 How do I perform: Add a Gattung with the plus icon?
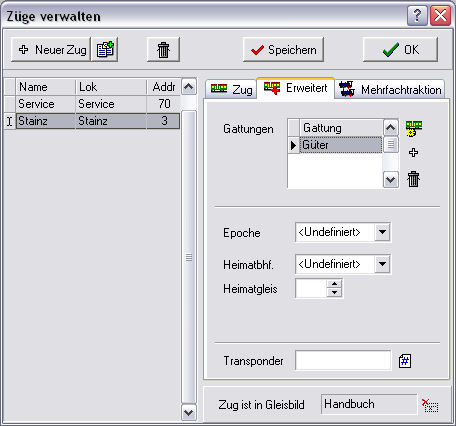coord(413,153)
